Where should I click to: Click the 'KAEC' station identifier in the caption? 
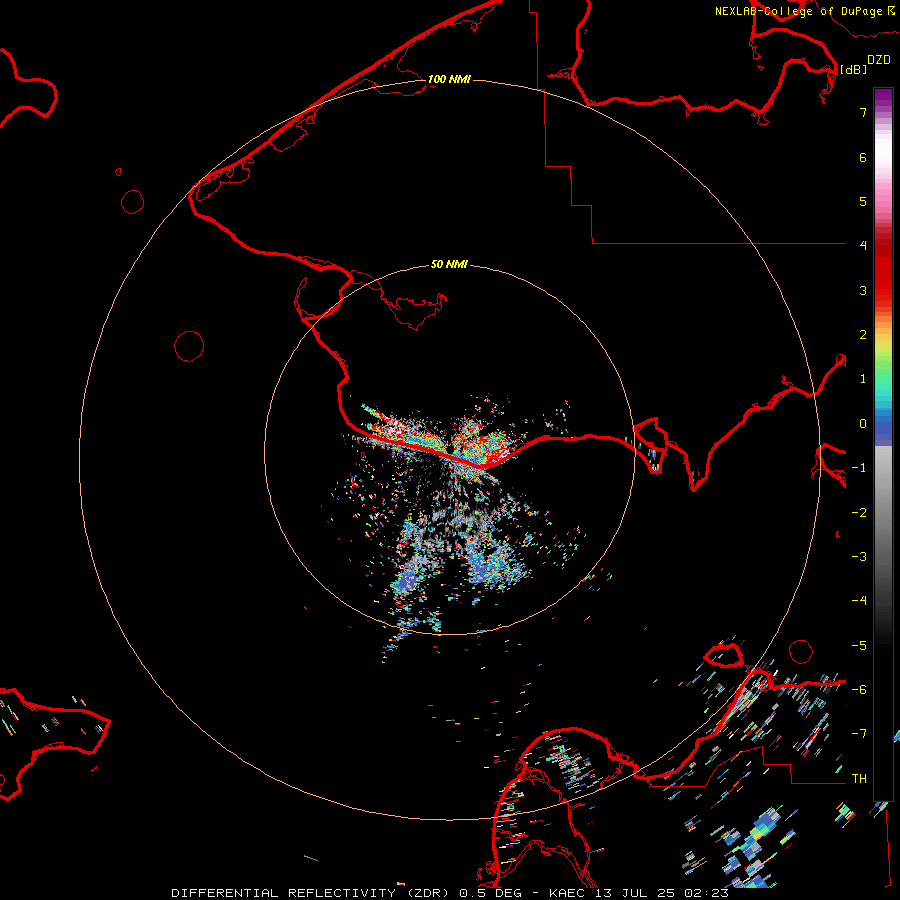(x=567, y=893)
